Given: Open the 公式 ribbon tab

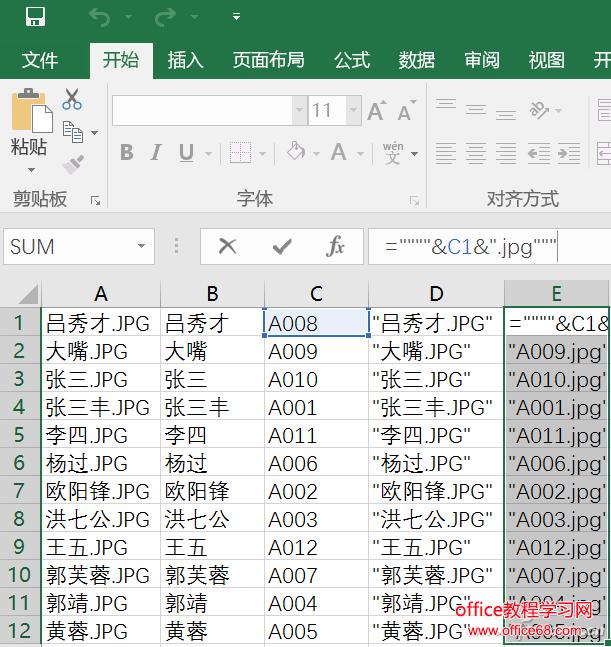Looking at the screenshot, I should (x=352, y=60).
